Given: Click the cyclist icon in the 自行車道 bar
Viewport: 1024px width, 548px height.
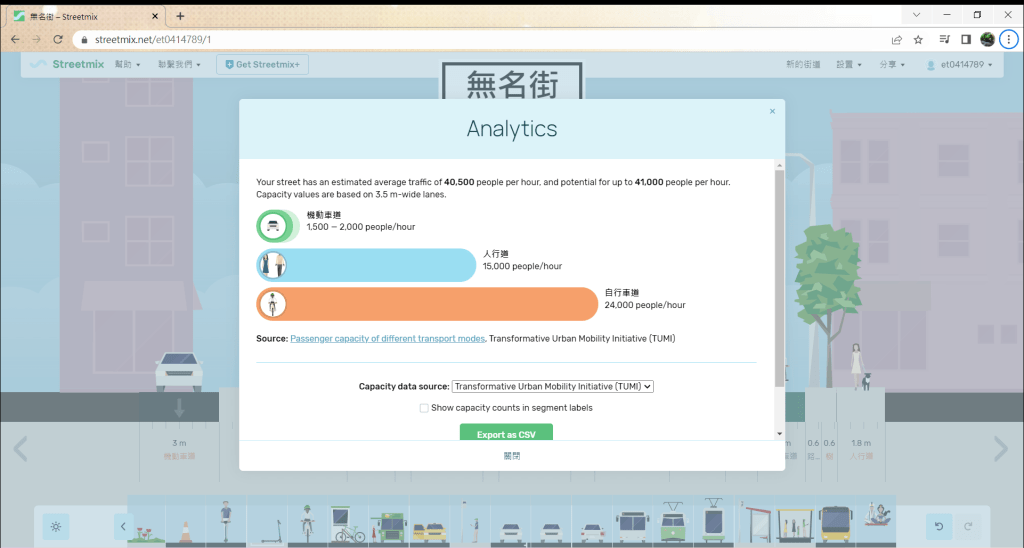Looking at the screenshot, I should click(x=273, y=304).
